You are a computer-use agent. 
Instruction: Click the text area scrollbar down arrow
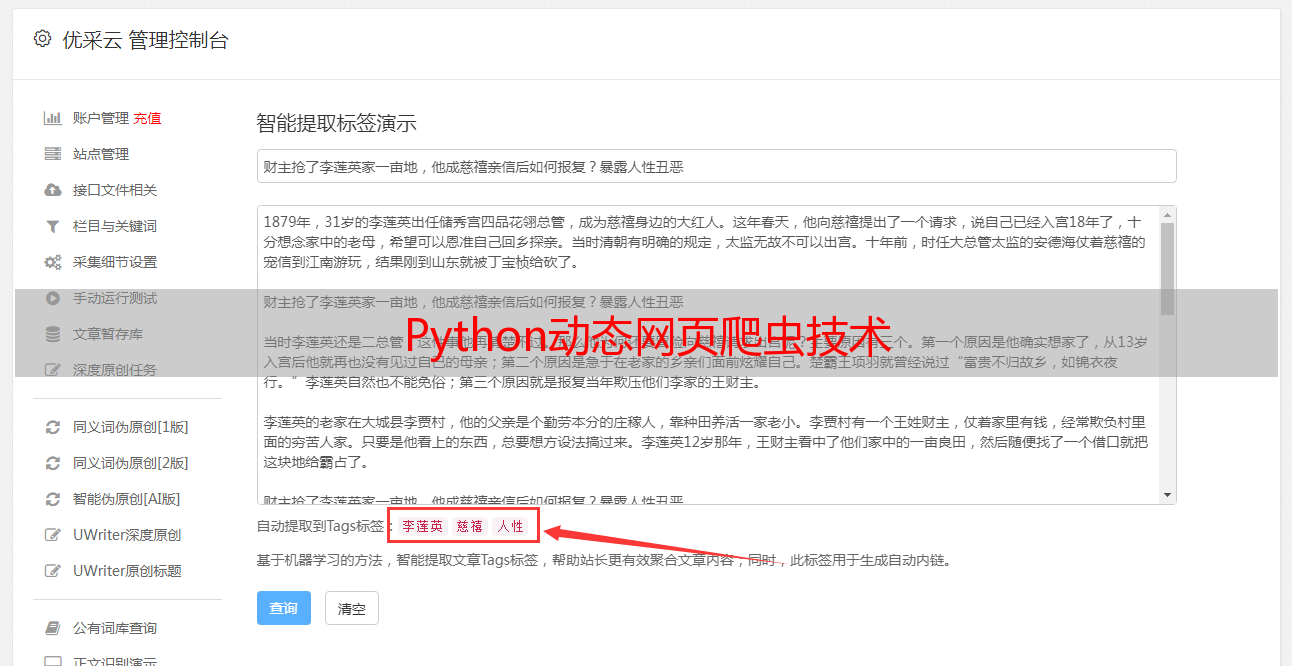[x=1167, y=496]
